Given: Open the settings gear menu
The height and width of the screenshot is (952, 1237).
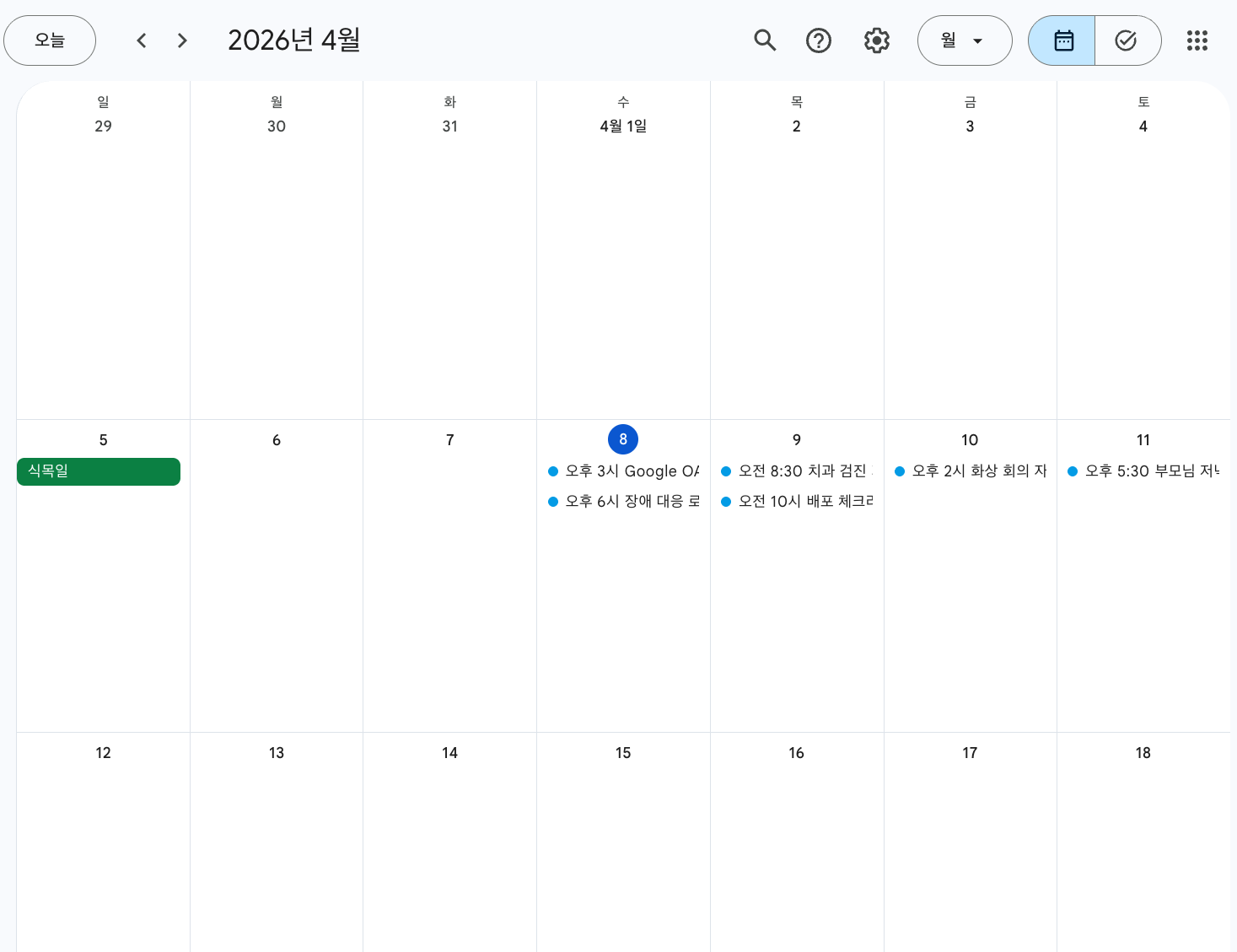Looking at the screenshot, I should click(877, 40).
